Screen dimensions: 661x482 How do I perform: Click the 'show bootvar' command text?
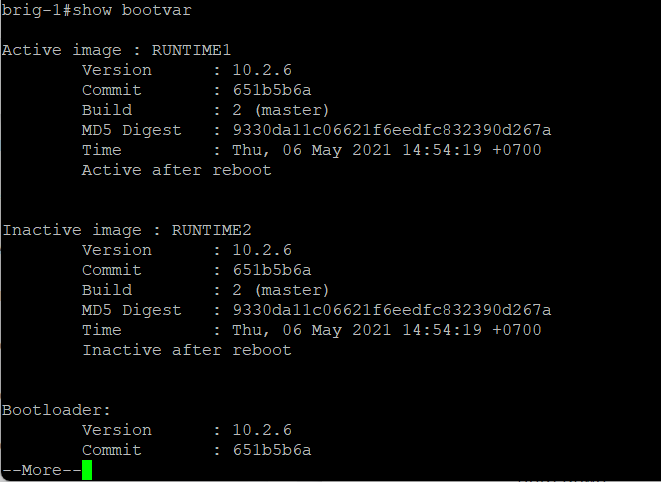click(x=132, y=10)
